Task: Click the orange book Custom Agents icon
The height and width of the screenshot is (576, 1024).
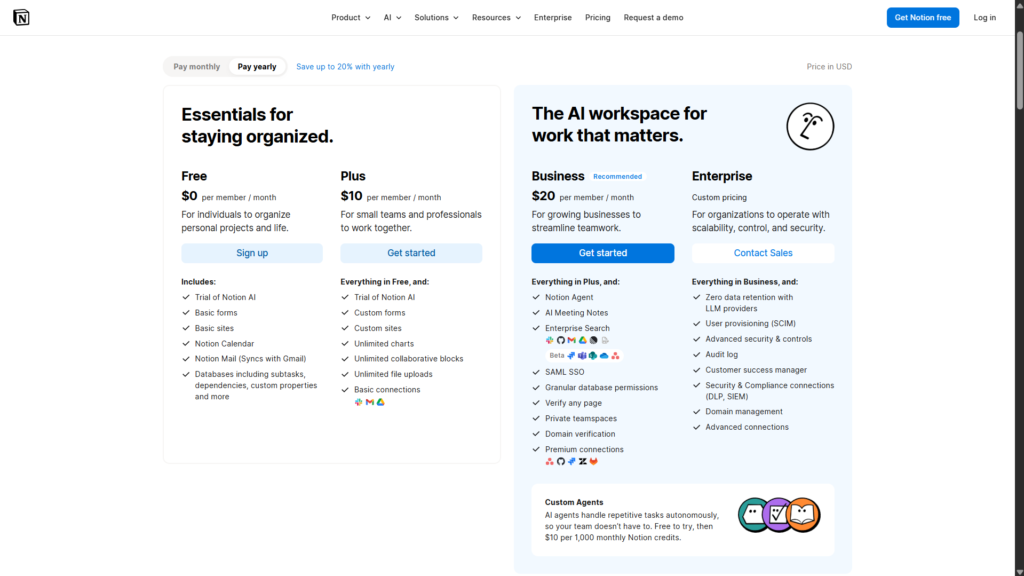Action: point(803,515)
